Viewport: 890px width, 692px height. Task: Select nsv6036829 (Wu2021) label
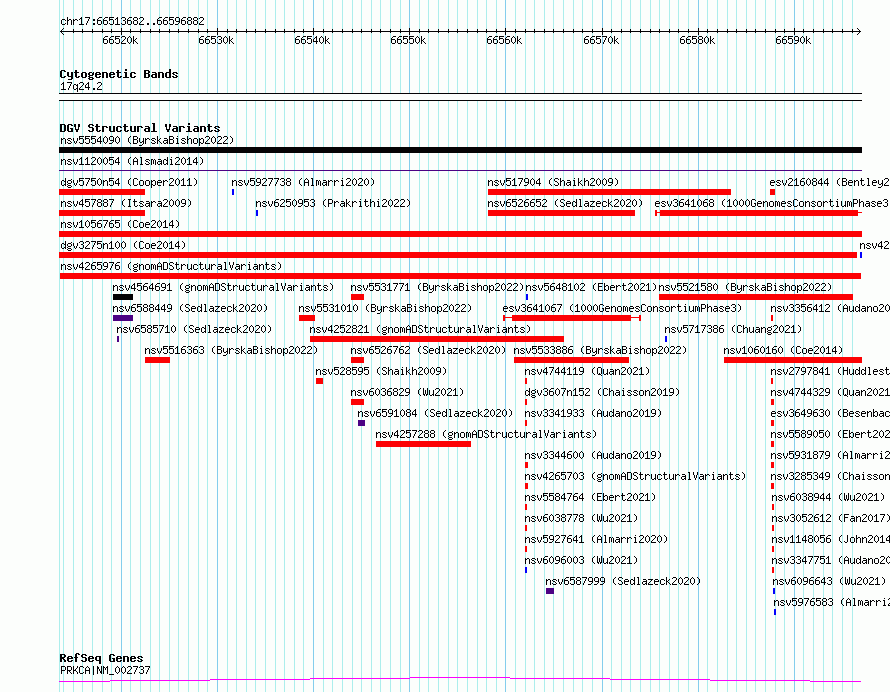407,392
